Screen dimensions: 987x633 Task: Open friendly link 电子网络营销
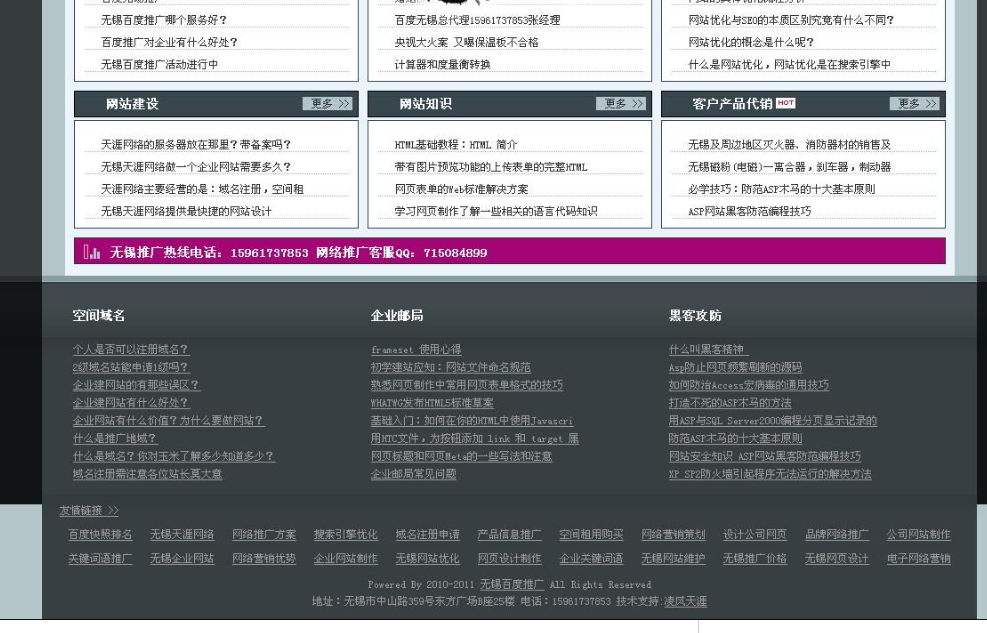point(918,558)
